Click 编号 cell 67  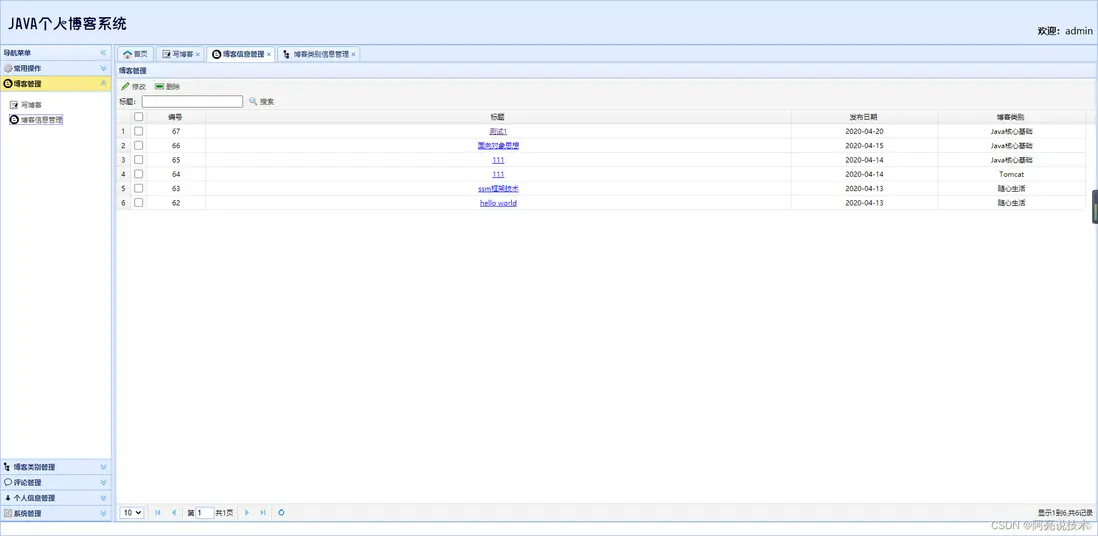(x=176, y=131)
